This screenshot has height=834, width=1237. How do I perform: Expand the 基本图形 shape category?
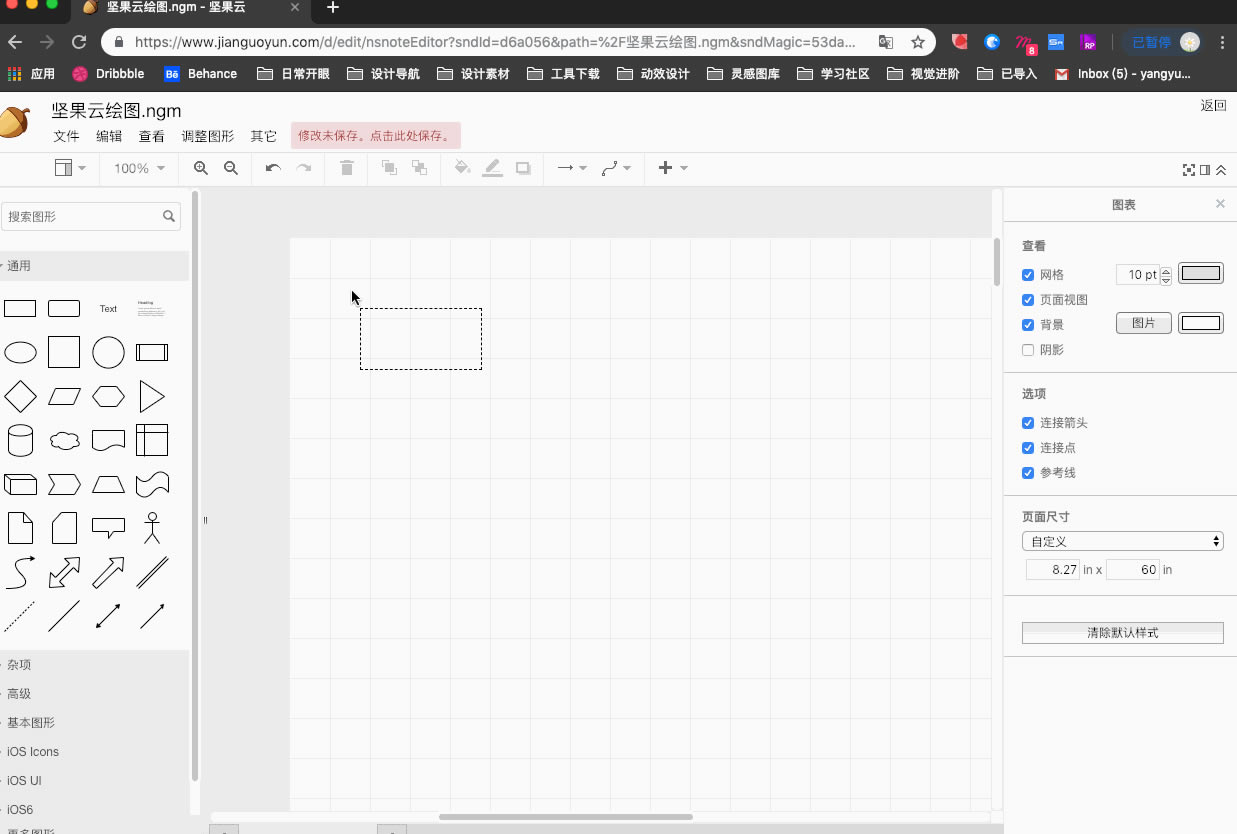(31, 723)
